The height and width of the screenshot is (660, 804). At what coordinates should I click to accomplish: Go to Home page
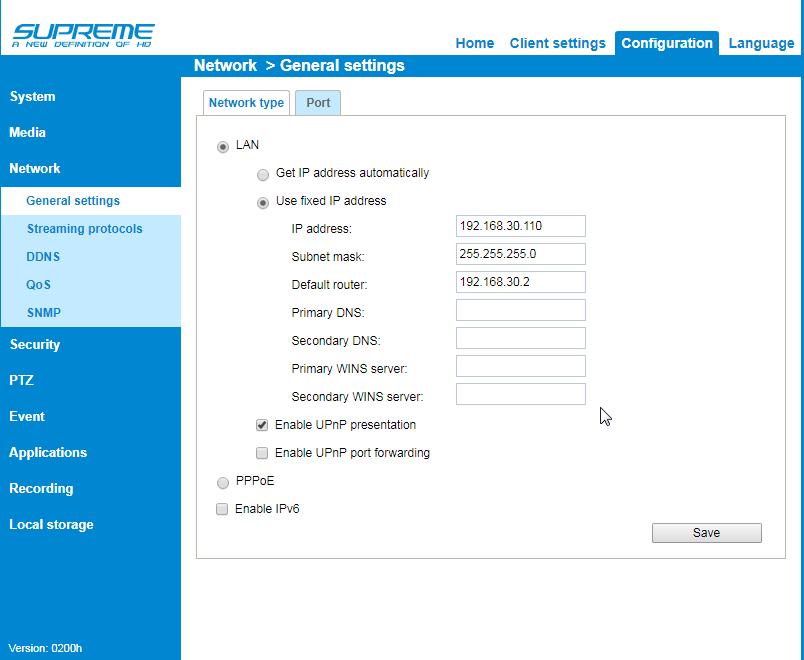click(475, 43)
